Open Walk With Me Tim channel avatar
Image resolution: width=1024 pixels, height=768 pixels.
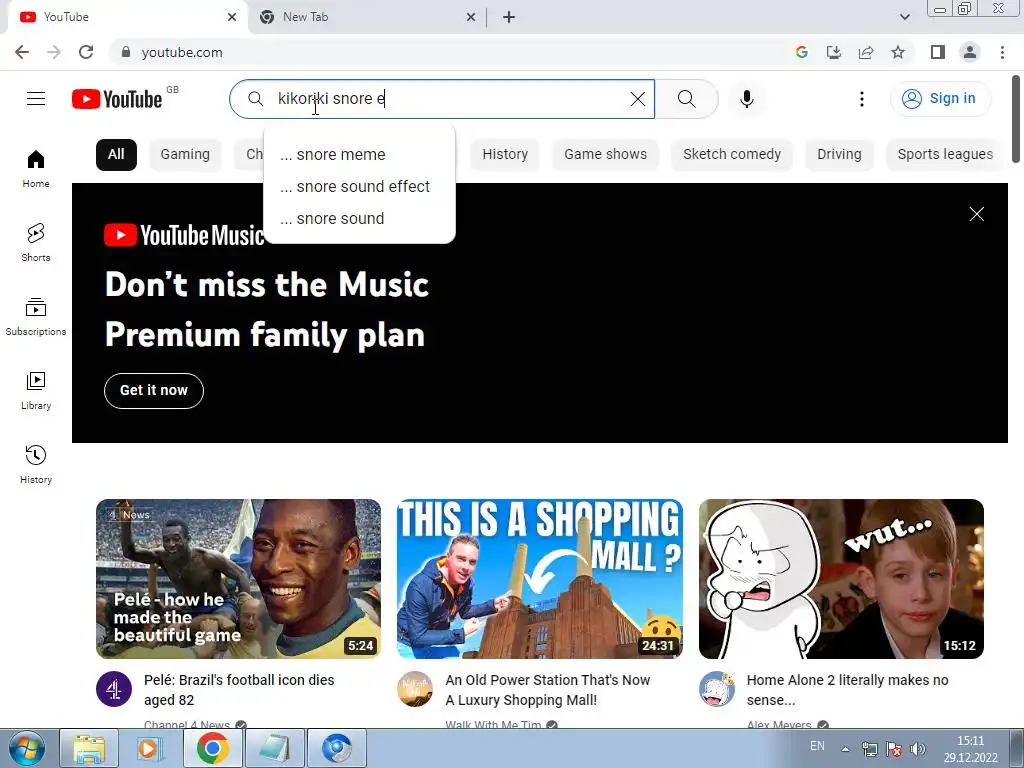coord(415,689)
